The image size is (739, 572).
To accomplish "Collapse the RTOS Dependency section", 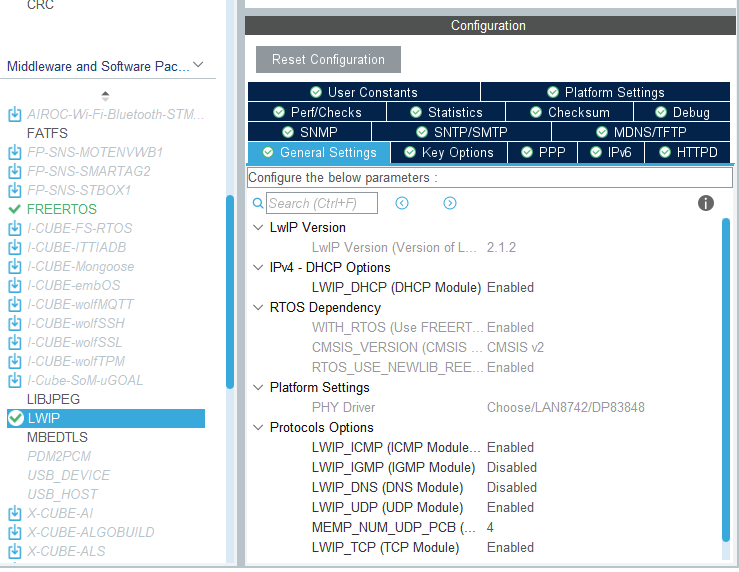I will pyautogui.click(x=258, y=308).
